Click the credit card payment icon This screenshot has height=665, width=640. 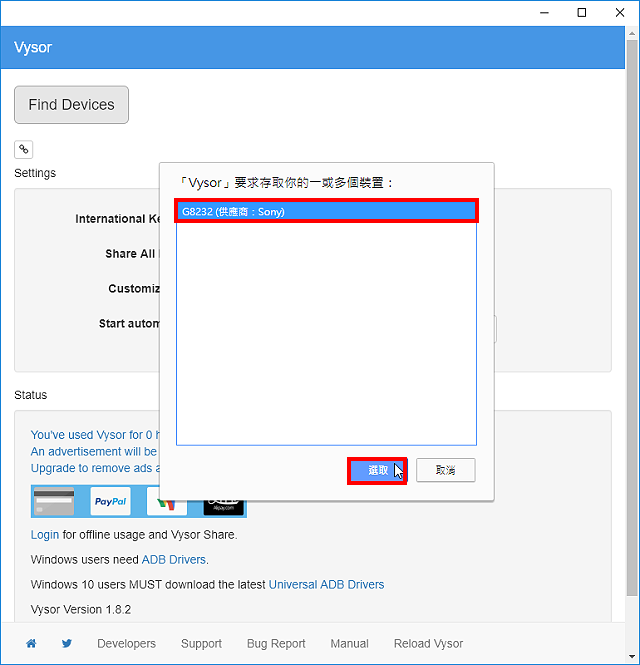[x=54, y=501]
